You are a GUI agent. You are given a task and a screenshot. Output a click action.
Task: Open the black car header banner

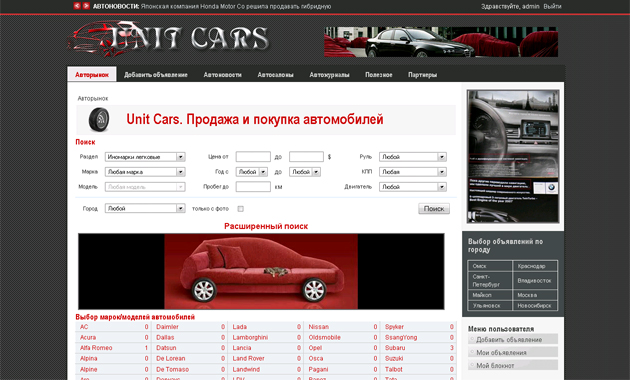point(441,42)
